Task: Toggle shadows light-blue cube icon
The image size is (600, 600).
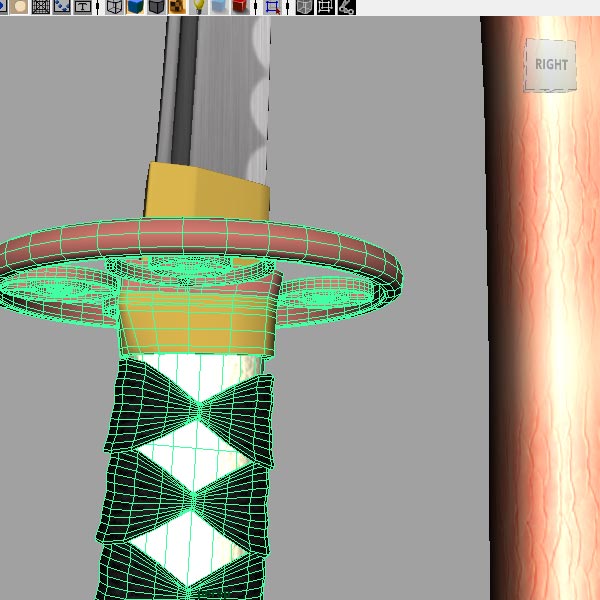Action: click(219, 7)
